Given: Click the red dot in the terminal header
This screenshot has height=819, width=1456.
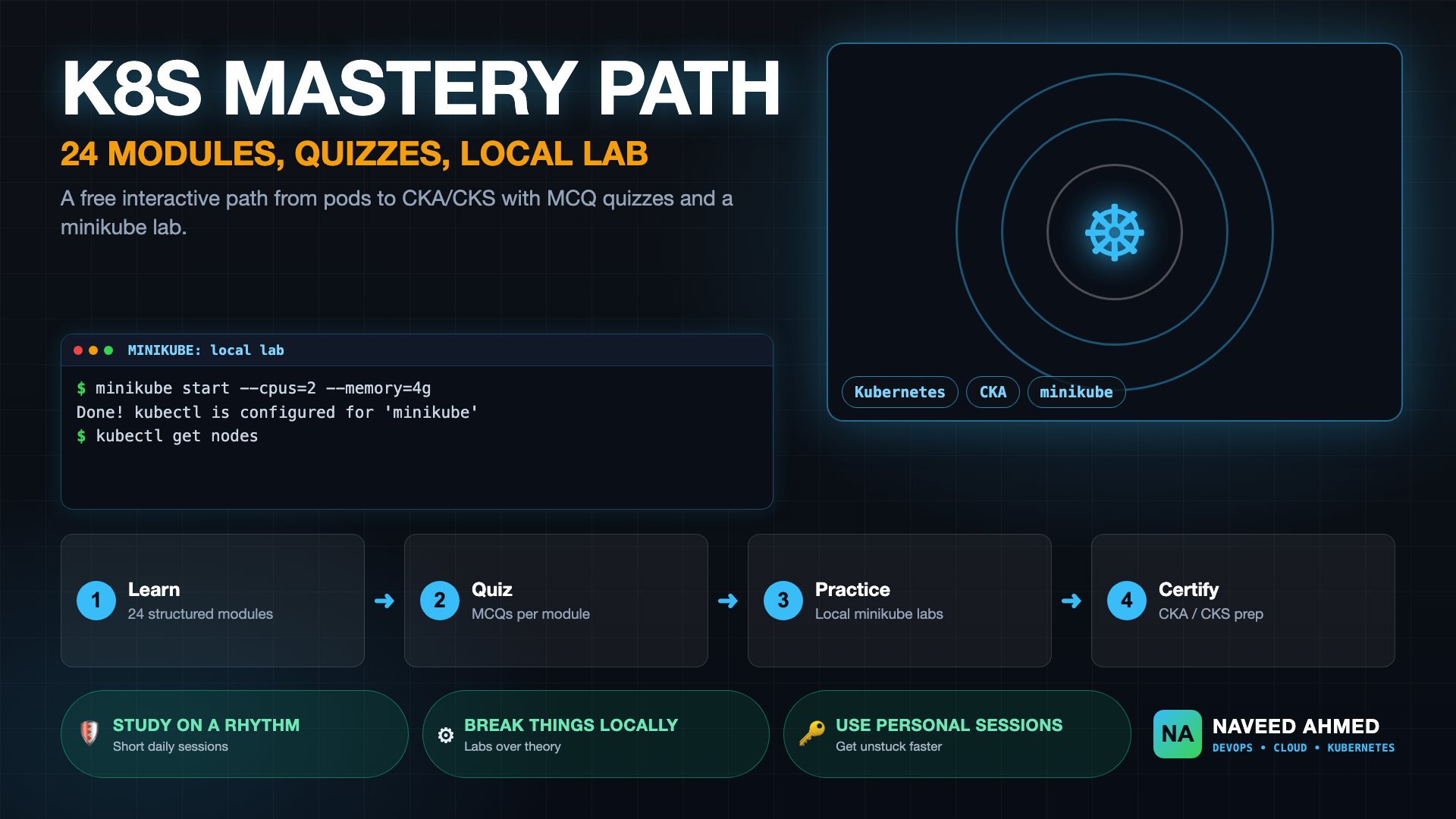Looking at the screenshot, I should 78,350.
